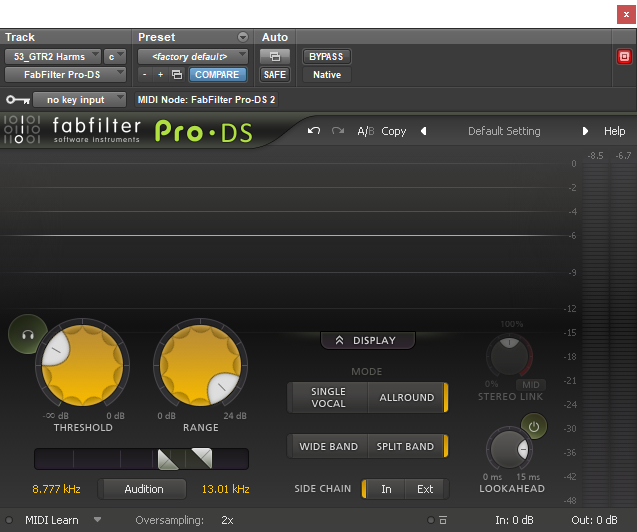Click the LOOKAHEAD knob
This screenshot has width=637, height=532.
509,450
